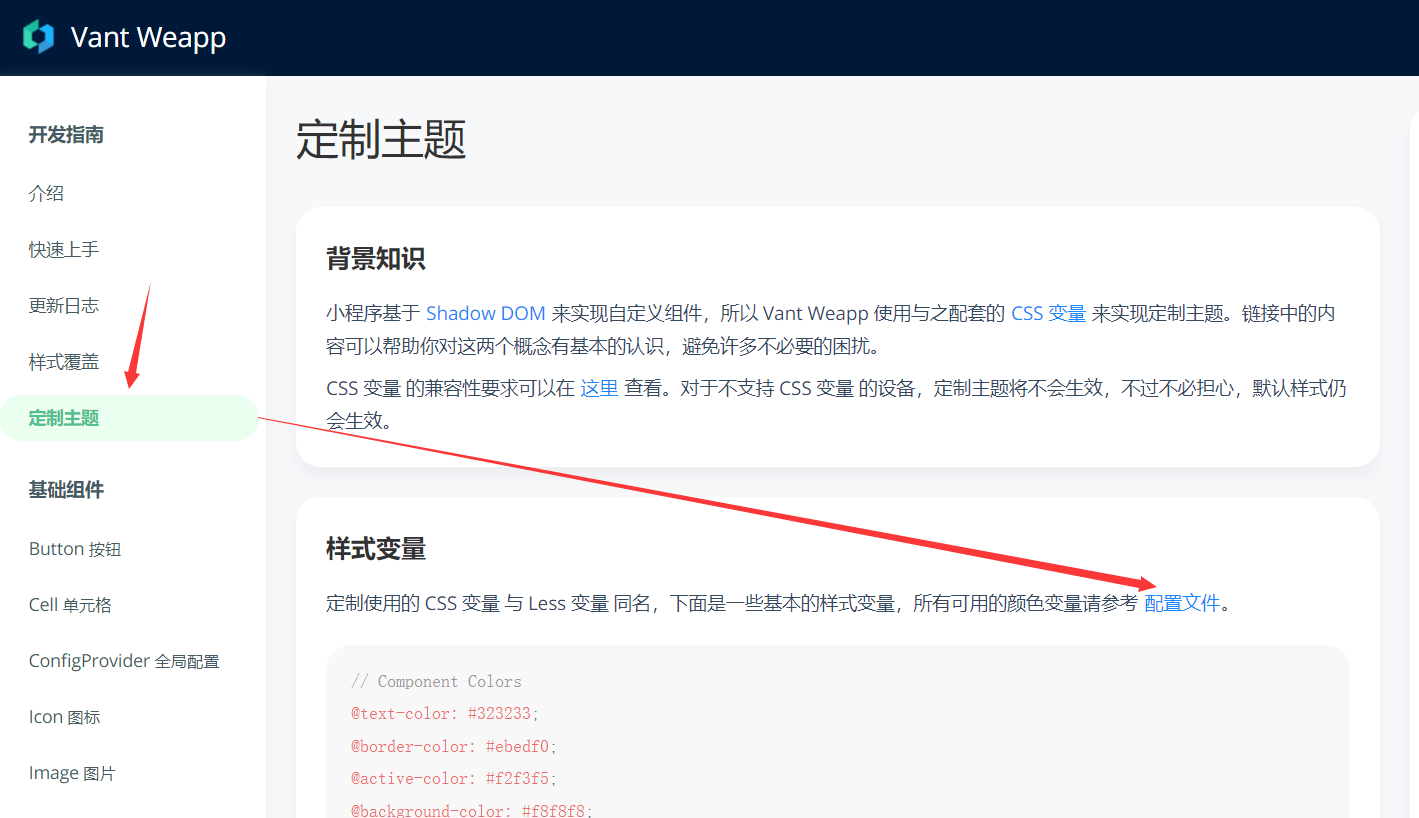
Task: Open the Button 按钮 component docs
Action: tap(74, 548)
